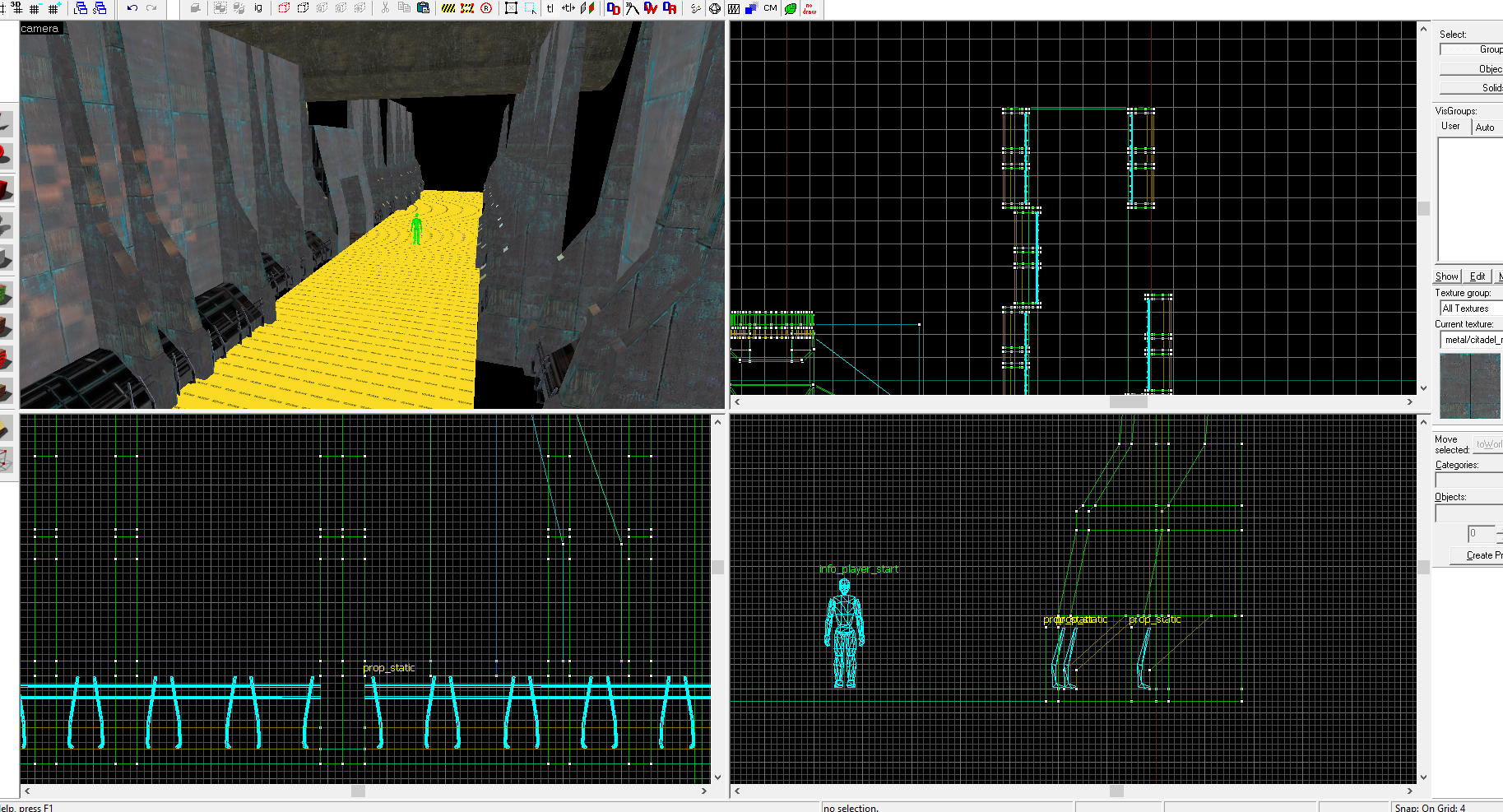
Task: Cut selection with the scissors icon
Action: [x=385, y=8]
